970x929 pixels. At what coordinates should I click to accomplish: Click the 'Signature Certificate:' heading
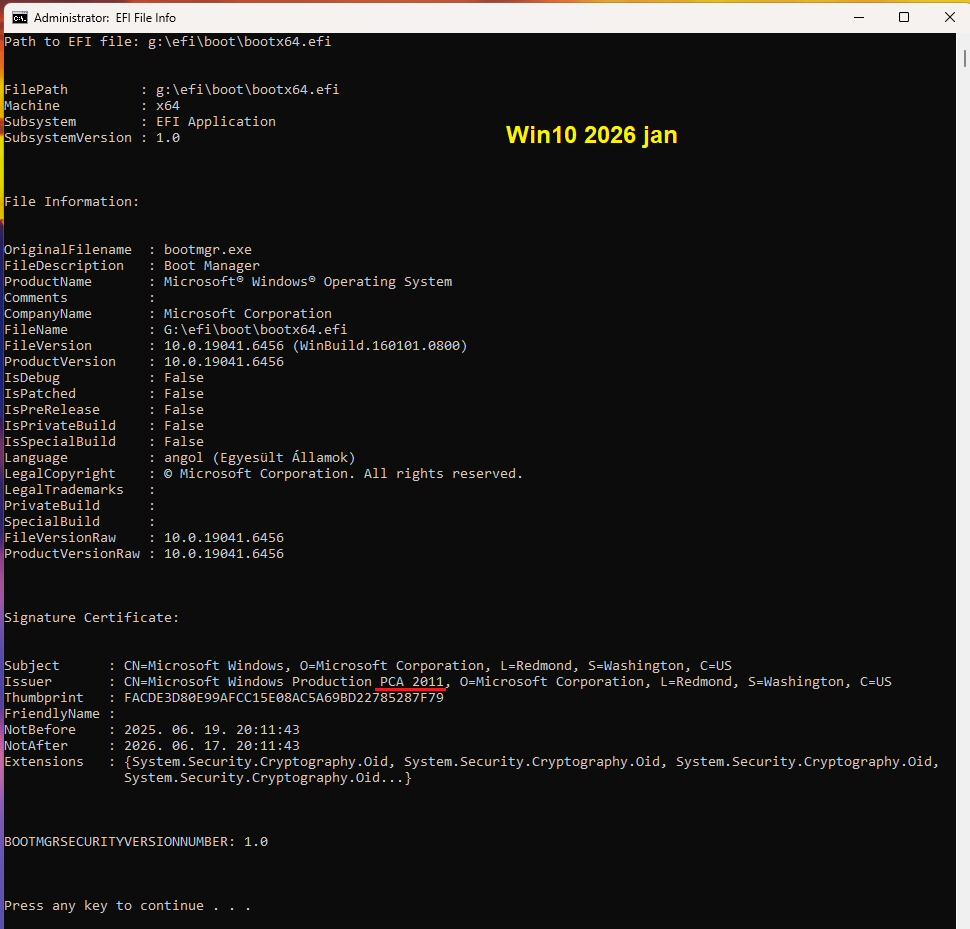click(x=92, y=618)
